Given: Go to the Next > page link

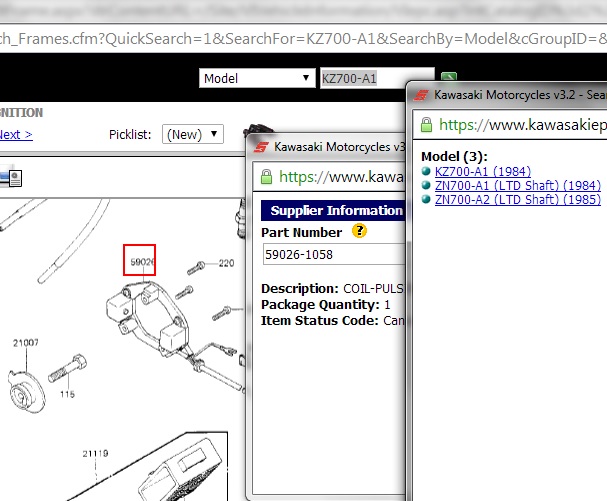Looking at the screenshot, I should [16, 134].
